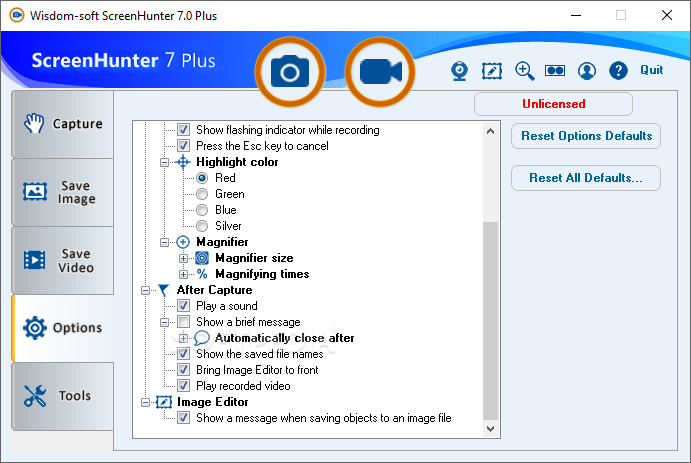Collapse the Image Editor node
Image resolution: width=691 pixels, height=463 pixels.
point(145,402)
